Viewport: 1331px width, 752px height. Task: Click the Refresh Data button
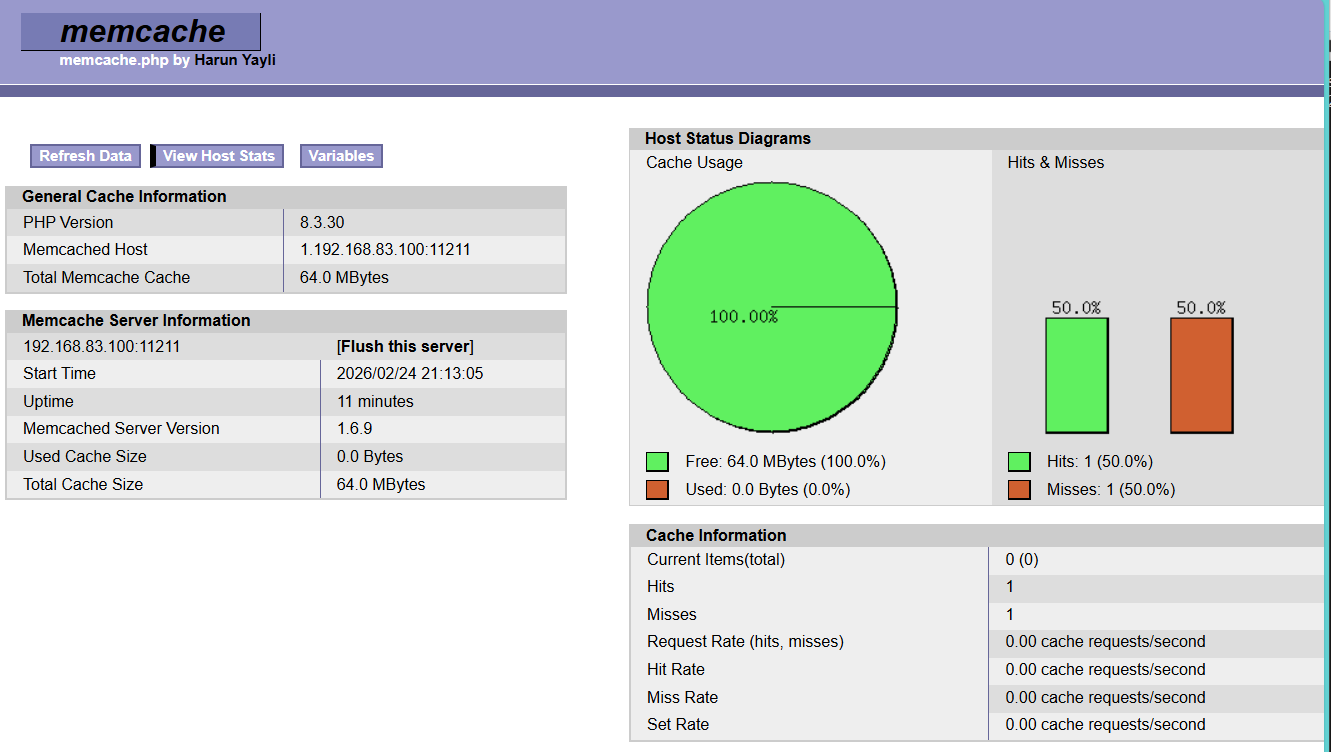(85, 156)
